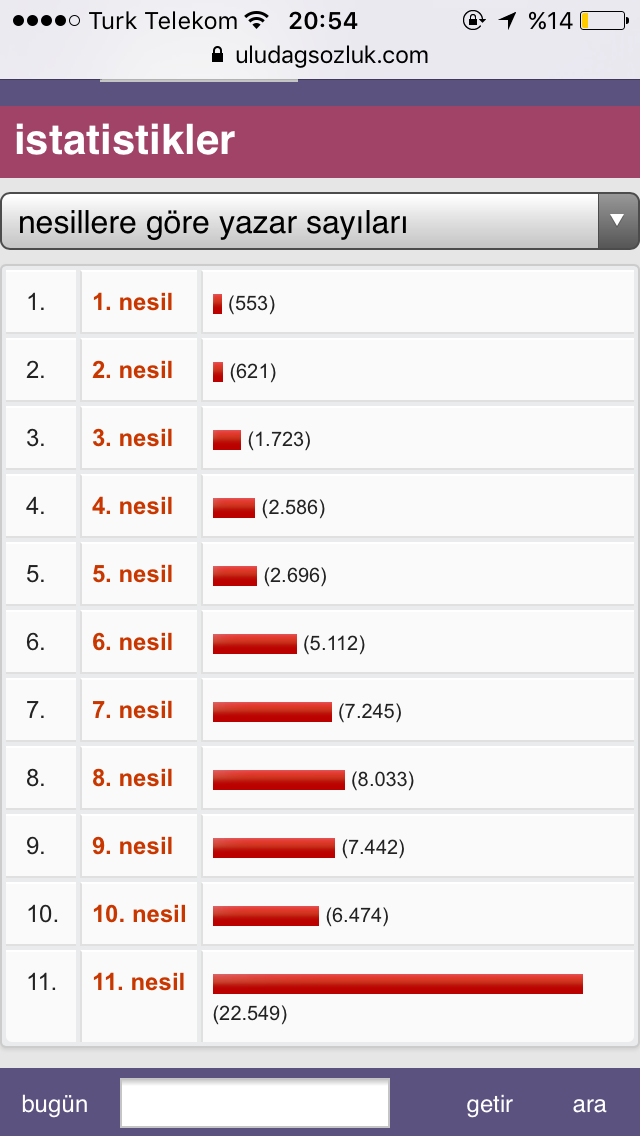Open the '1. nesil' link
This screenshot has height=1136, width=640.
pyautogui.click(x=133, y=302)
